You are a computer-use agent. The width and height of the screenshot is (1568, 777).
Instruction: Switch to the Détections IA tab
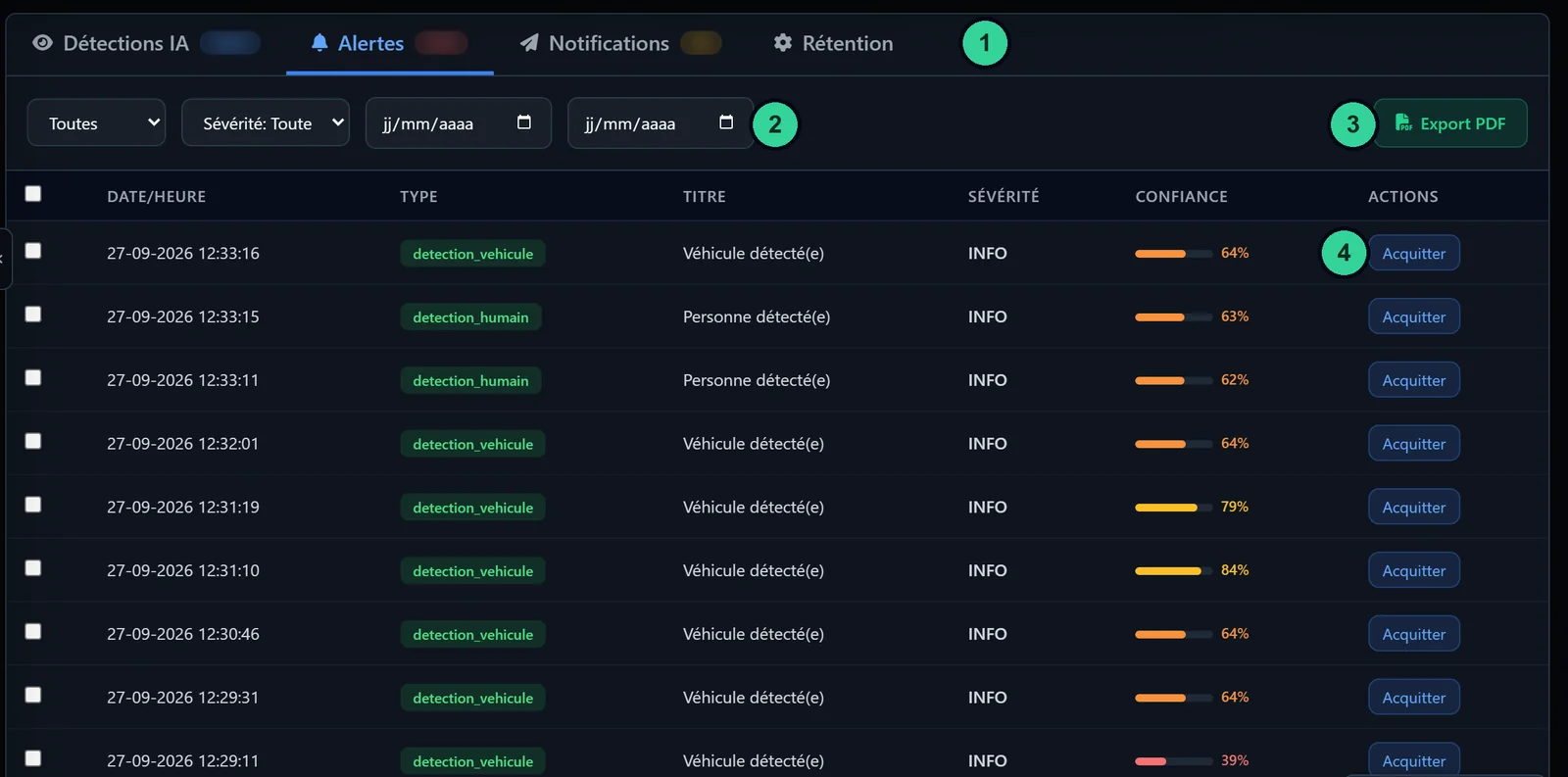click(146, 43)
